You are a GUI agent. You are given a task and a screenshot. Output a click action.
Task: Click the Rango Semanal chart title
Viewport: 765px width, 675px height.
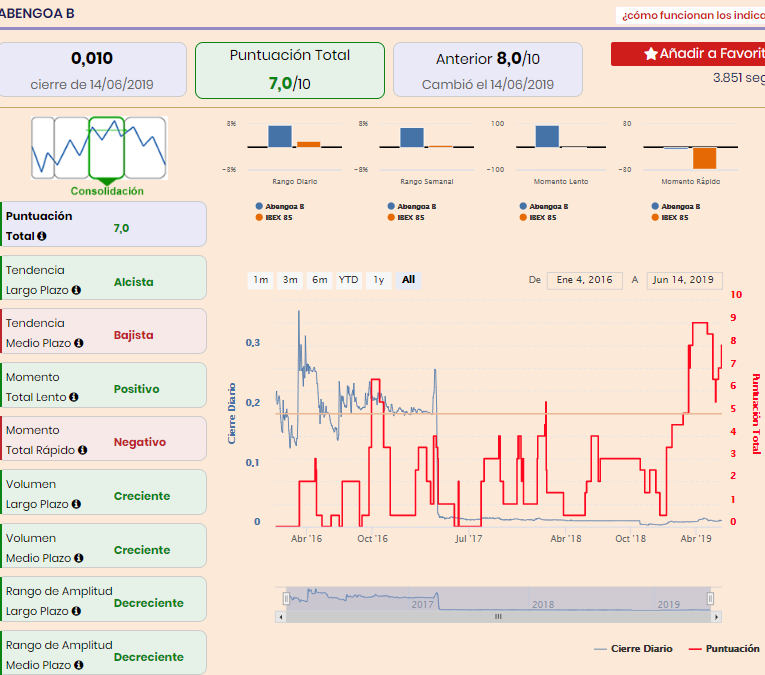coord(427,181)
